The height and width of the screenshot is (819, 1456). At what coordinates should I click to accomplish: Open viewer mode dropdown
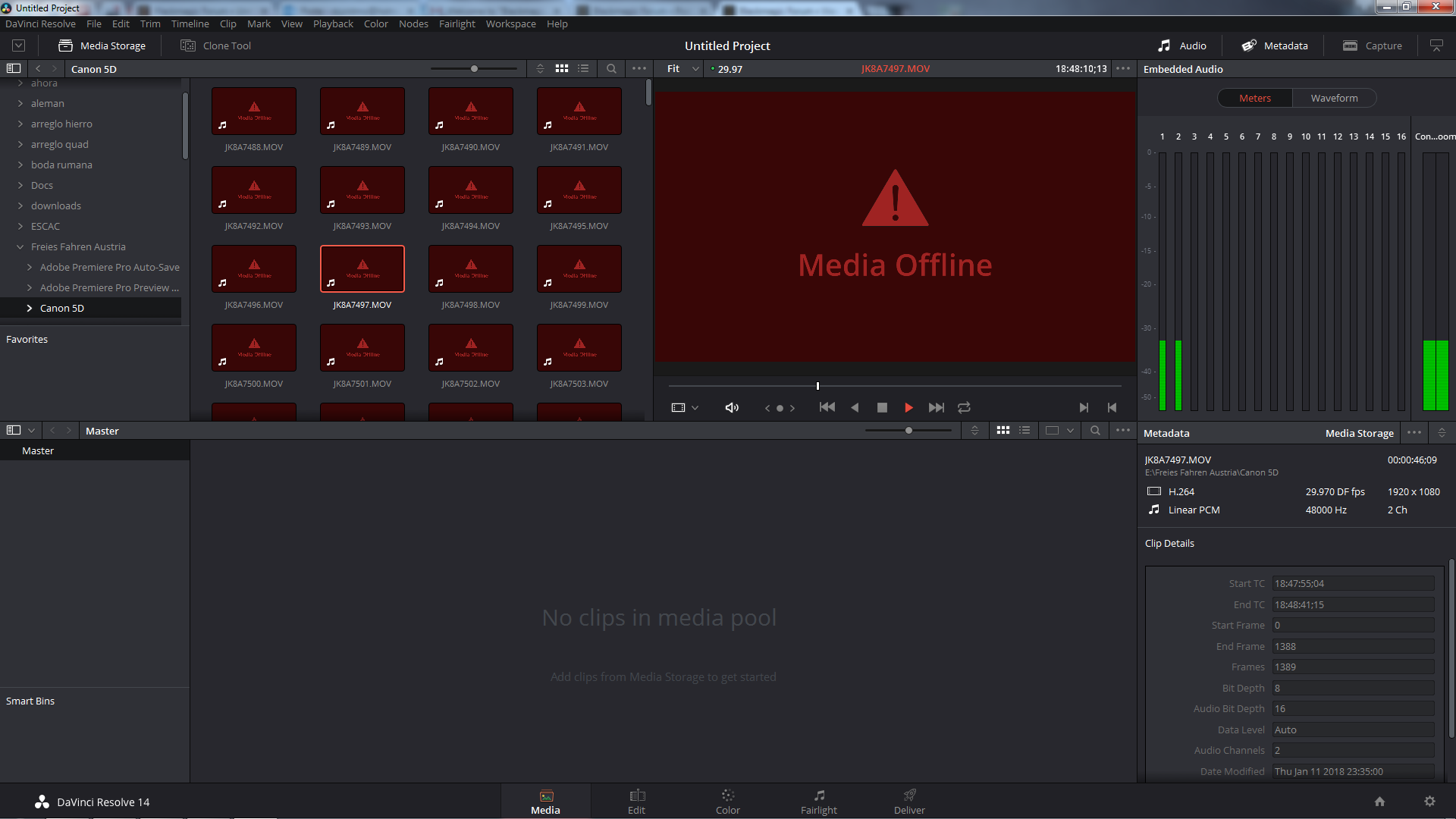685,407
